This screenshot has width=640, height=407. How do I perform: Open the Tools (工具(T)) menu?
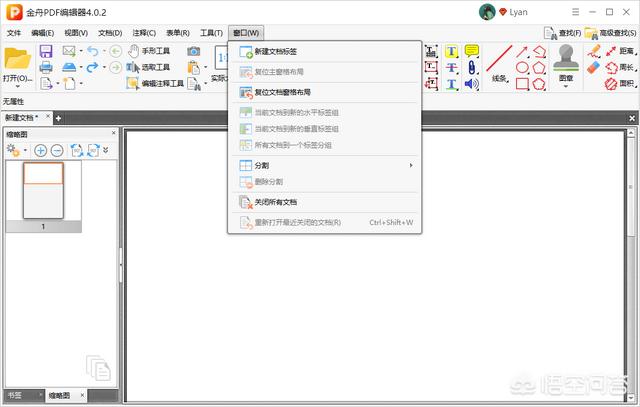point(211,33)
